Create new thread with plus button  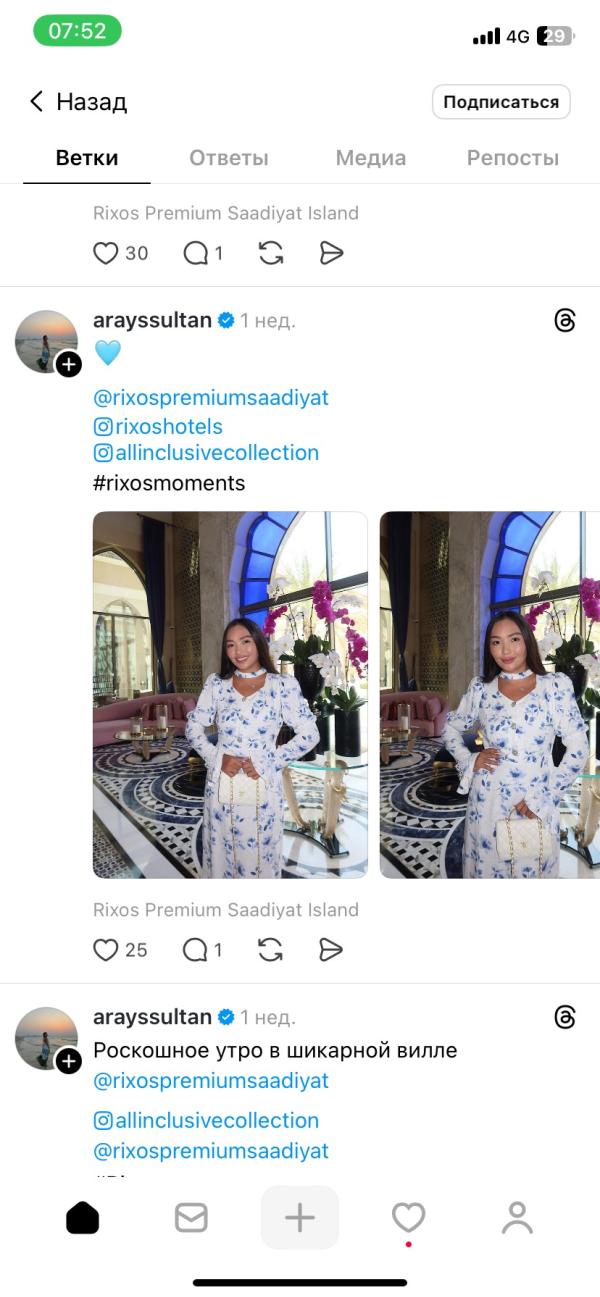tap(300, 1217)
